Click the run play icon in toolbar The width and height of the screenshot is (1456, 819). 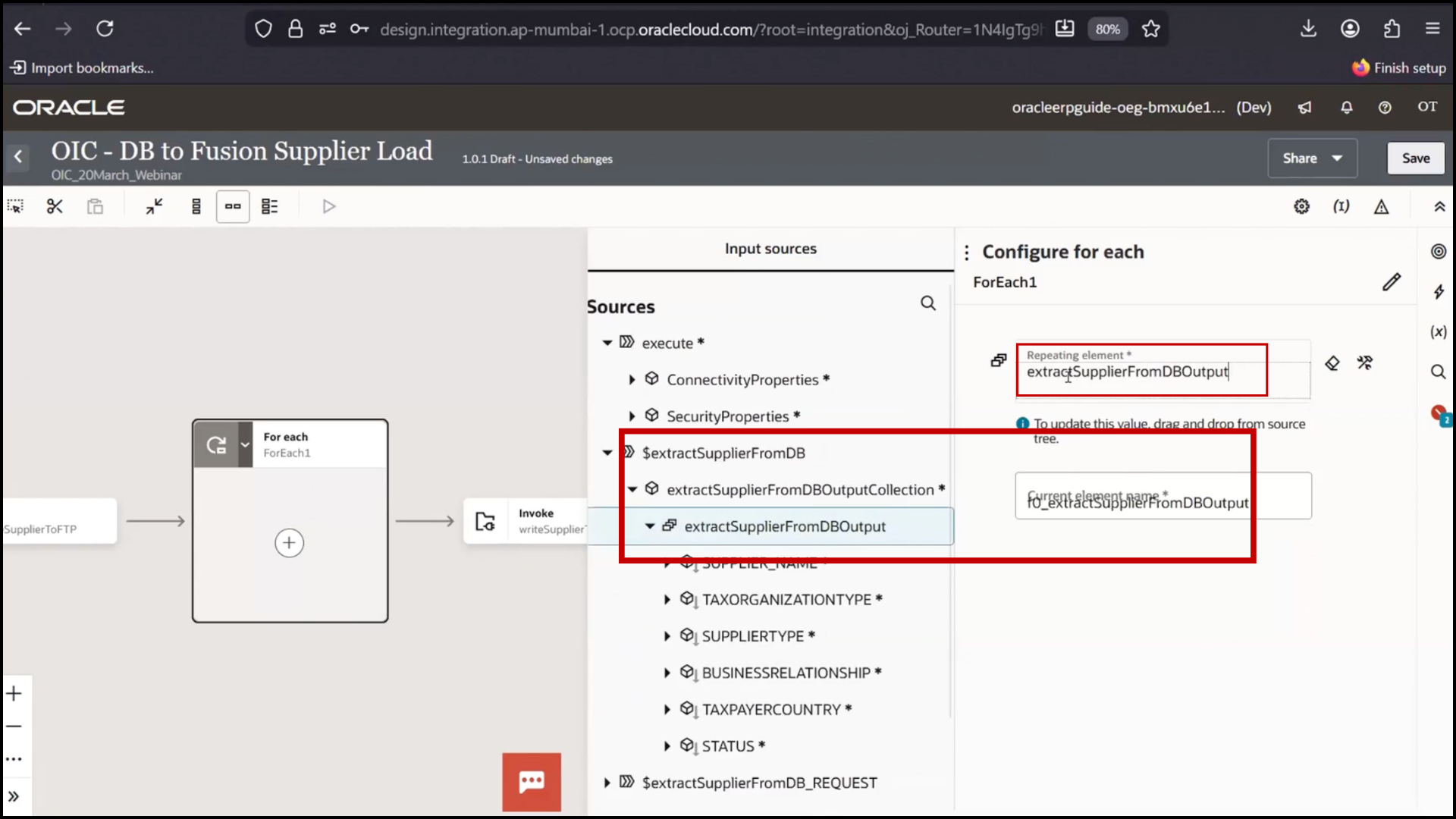pos(328,206)
